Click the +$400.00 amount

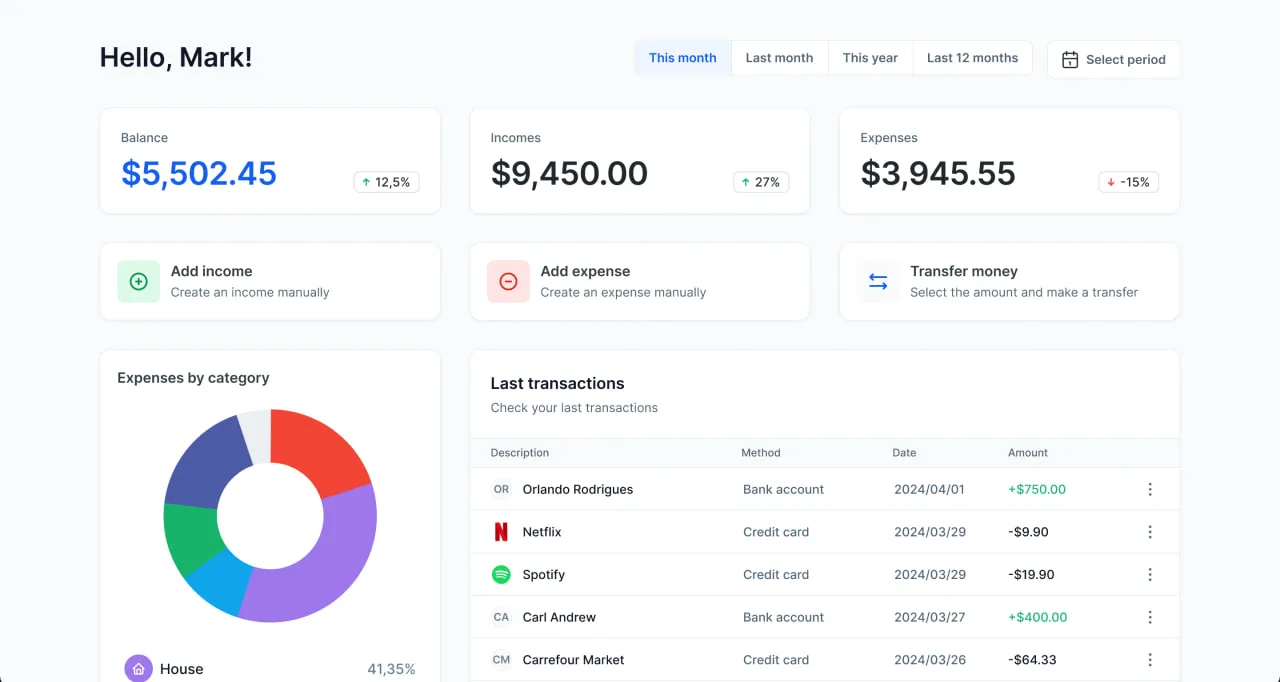[1038, 617]
